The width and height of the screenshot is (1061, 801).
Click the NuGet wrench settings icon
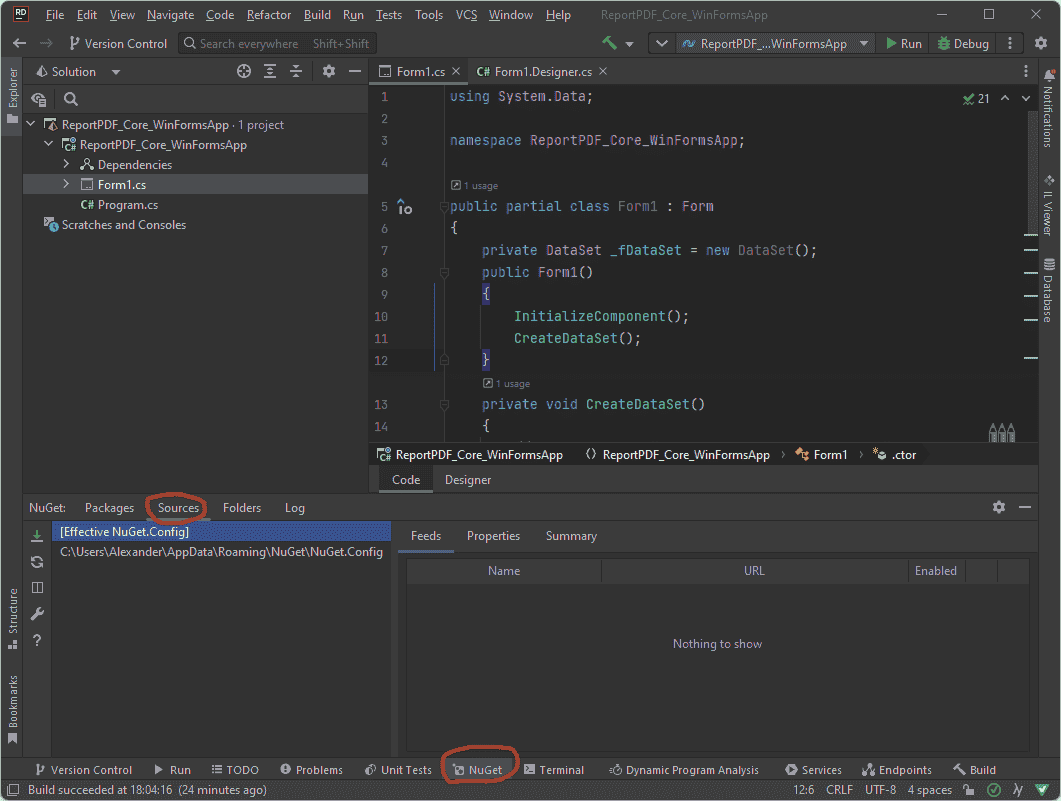click(x=37, y=614)
